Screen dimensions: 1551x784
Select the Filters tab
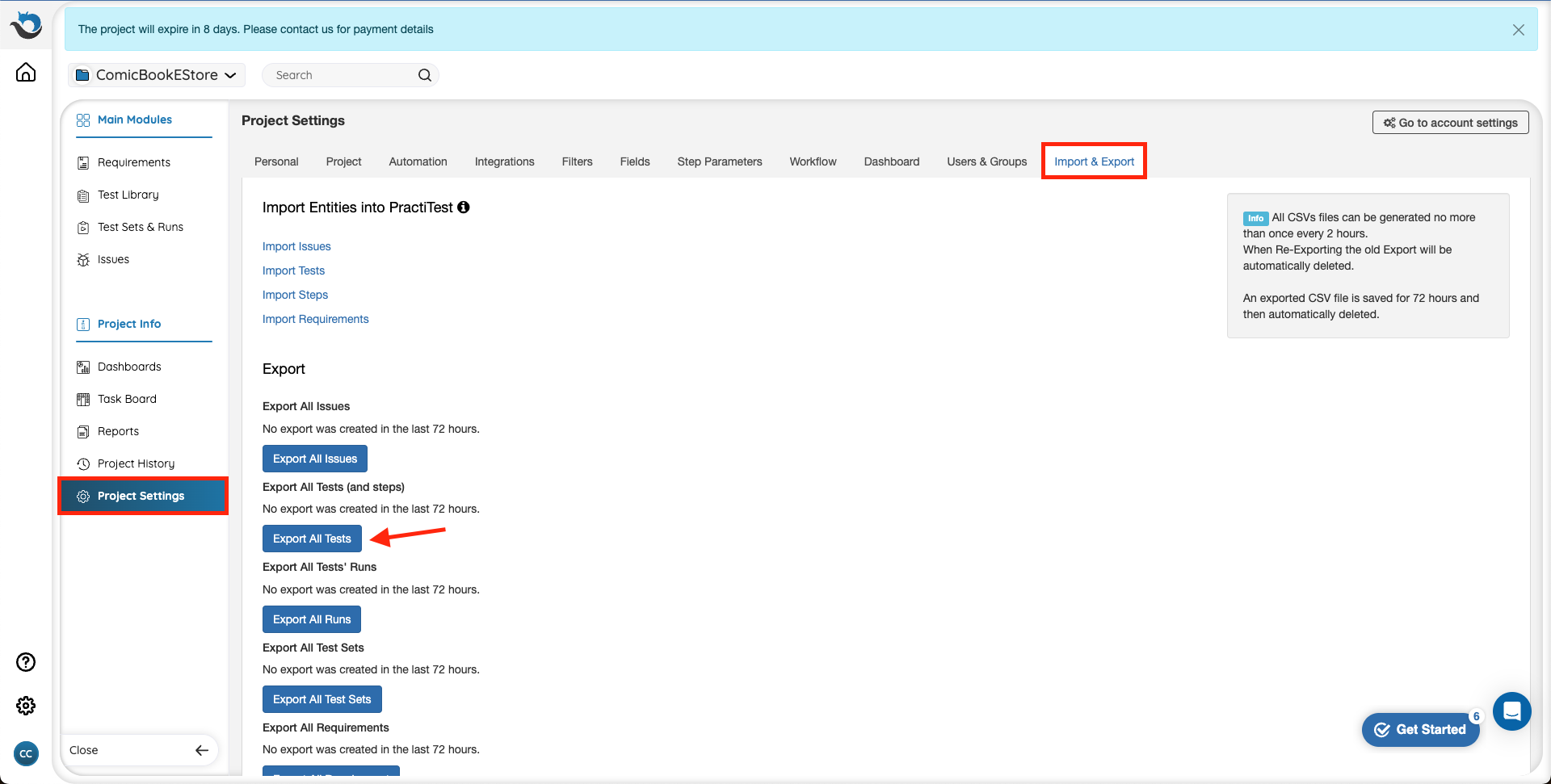coord(577,161)
